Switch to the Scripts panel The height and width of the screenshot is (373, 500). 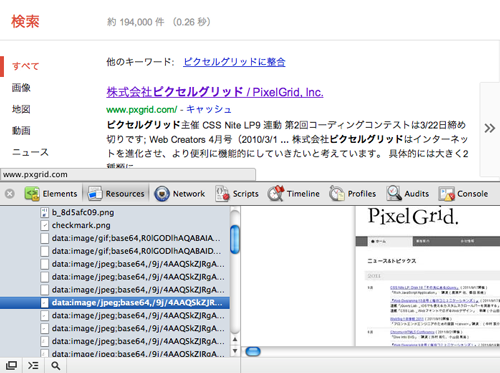[x=237, y=194]
